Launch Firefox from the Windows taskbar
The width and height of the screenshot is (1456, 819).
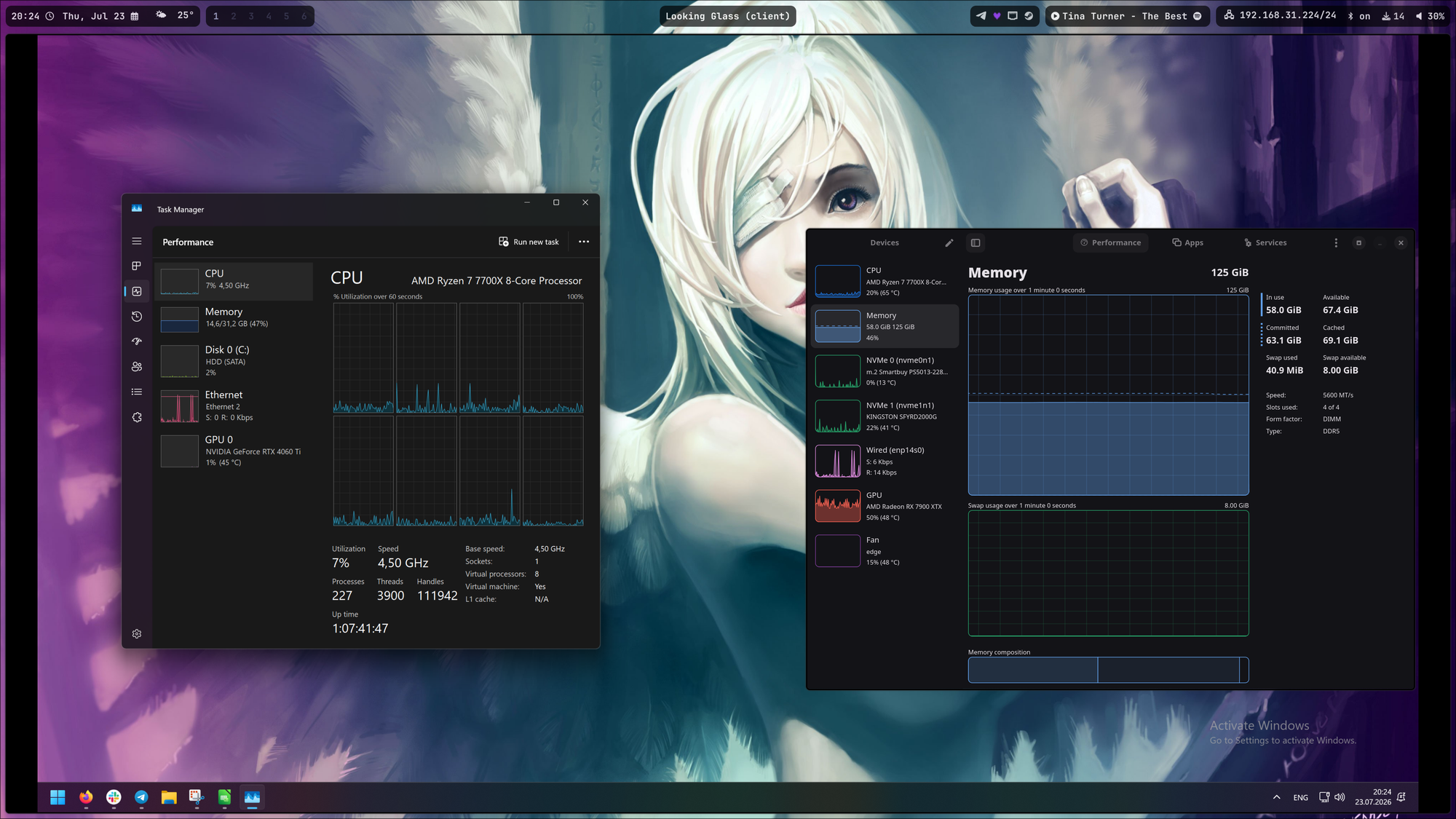pyautogui.click(x=86, y=797)
